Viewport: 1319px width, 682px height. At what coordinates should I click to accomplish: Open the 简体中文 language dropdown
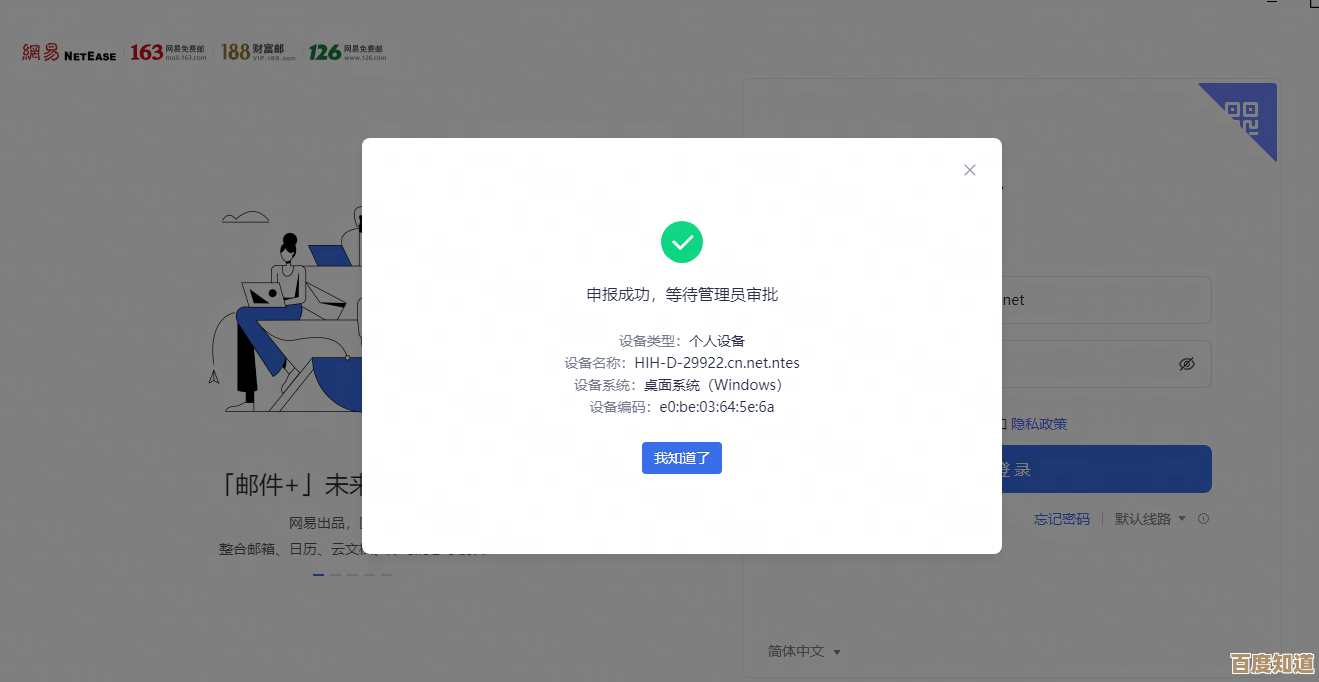click(x=804, y=651)
